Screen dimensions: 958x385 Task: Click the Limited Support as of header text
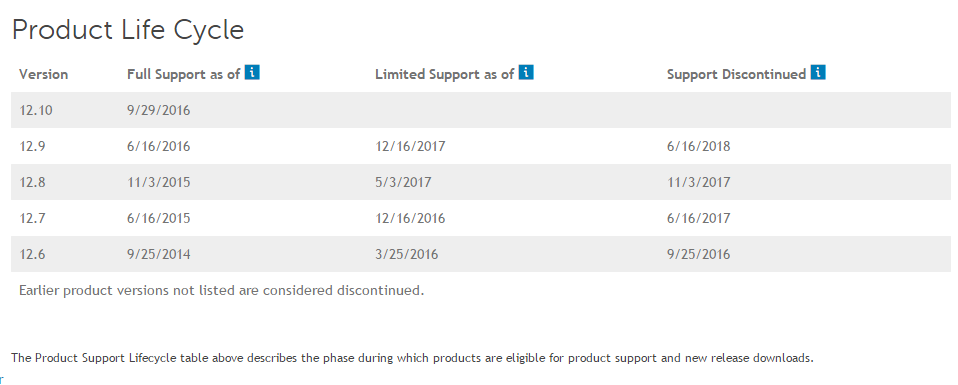[x=444, y=75]
